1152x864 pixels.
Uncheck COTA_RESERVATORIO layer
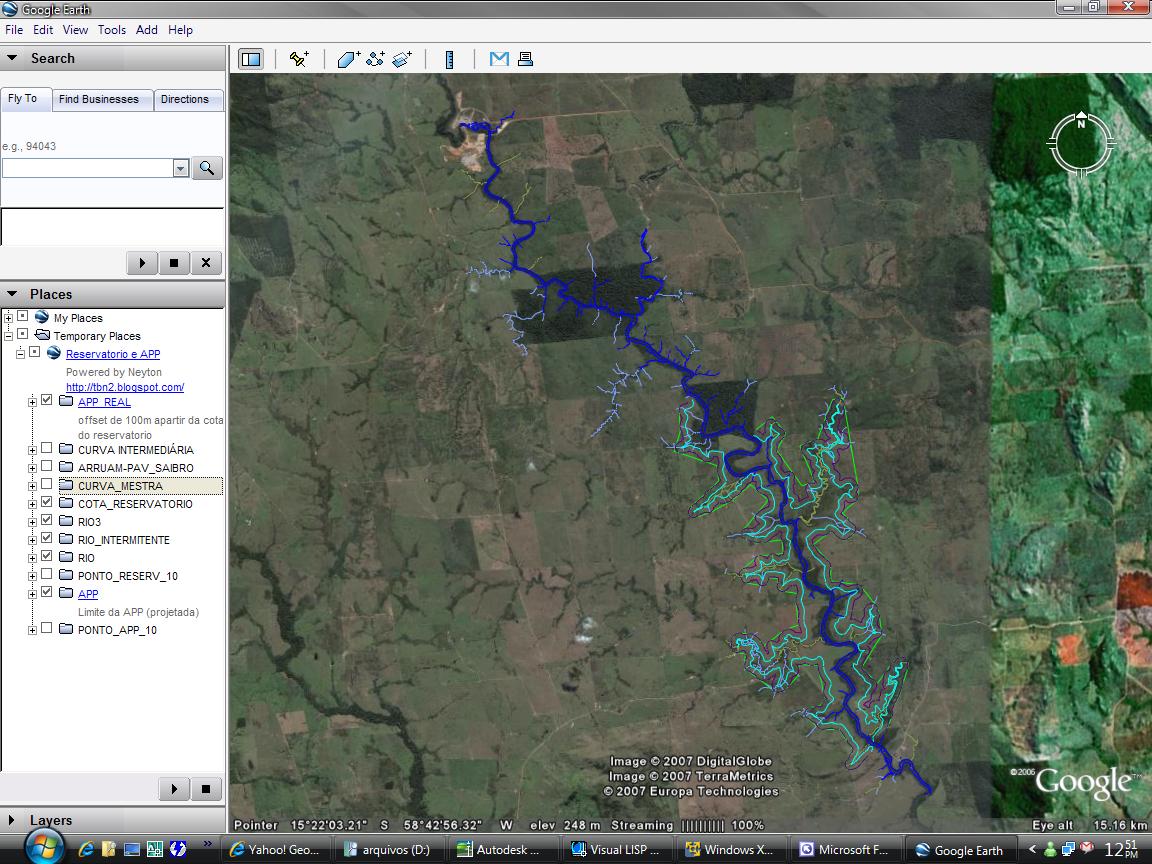point(46,503)
